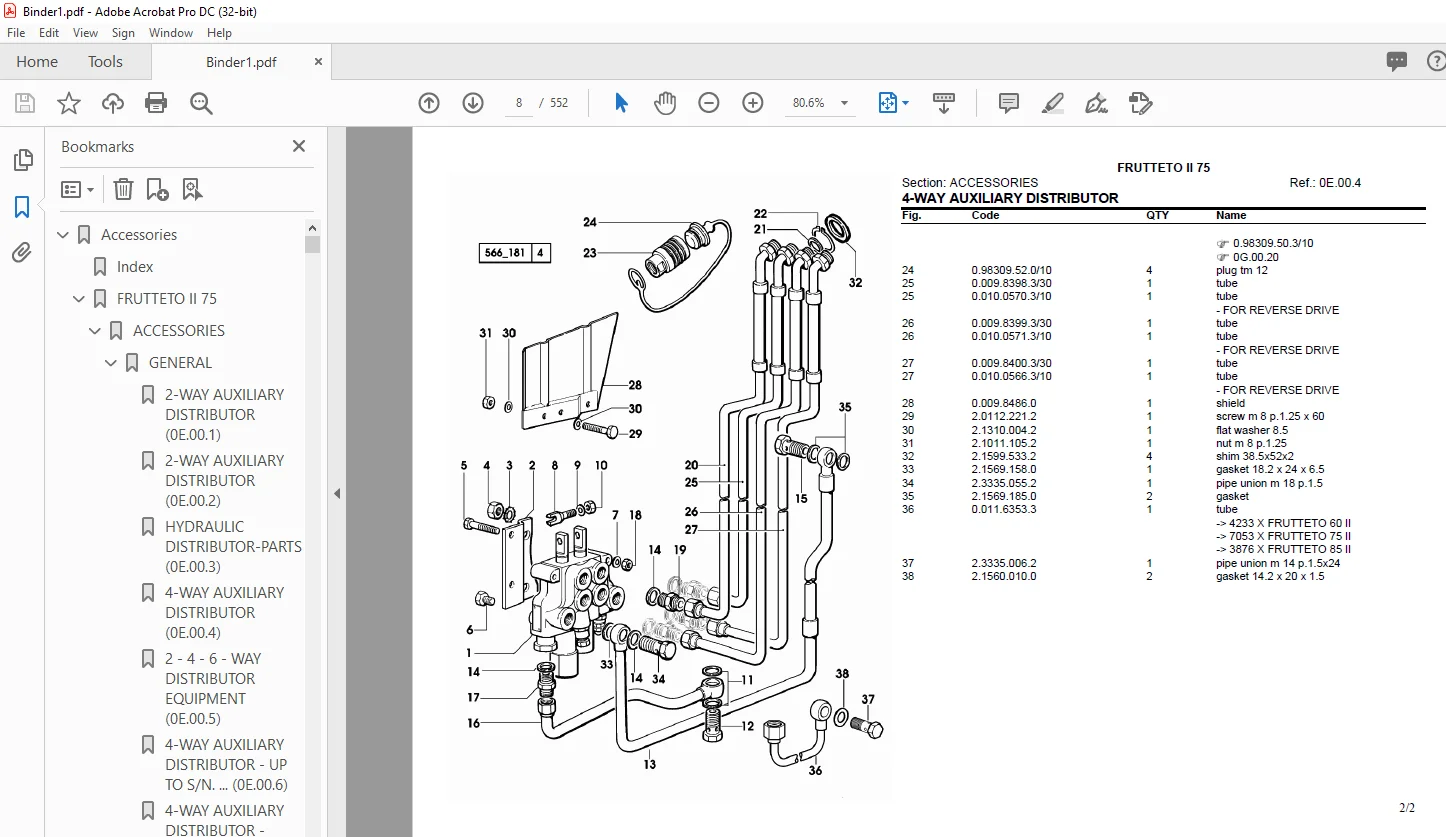
Task: Add a new bookmark icon
Action: tap(157, 189)
